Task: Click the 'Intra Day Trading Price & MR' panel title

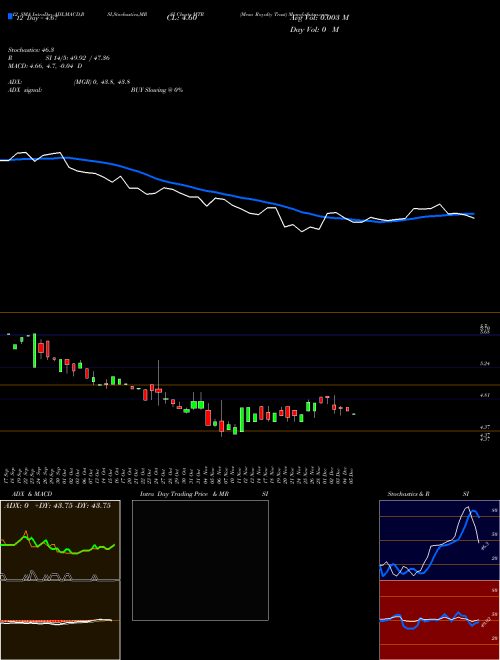Action: coord(184,494)
